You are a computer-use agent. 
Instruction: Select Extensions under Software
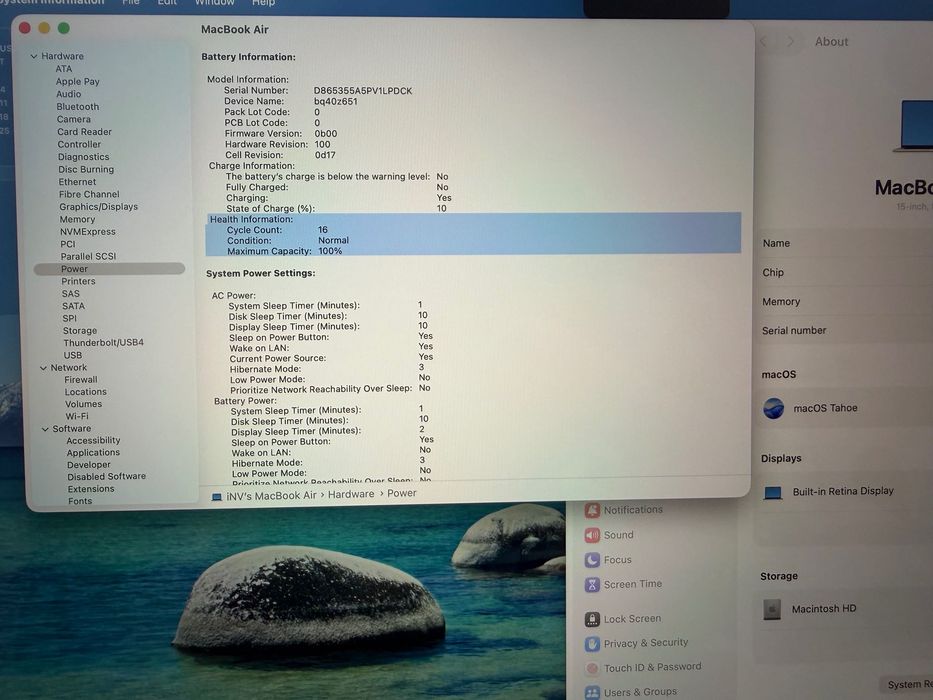pyautogui.click(x=91, y=489)
